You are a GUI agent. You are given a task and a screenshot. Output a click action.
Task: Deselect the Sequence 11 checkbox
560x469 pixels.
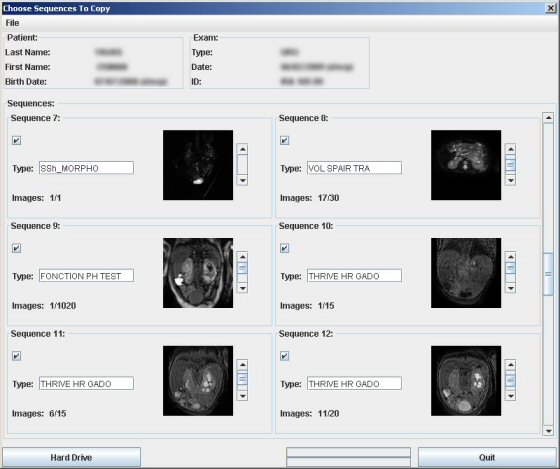point(16,356)
